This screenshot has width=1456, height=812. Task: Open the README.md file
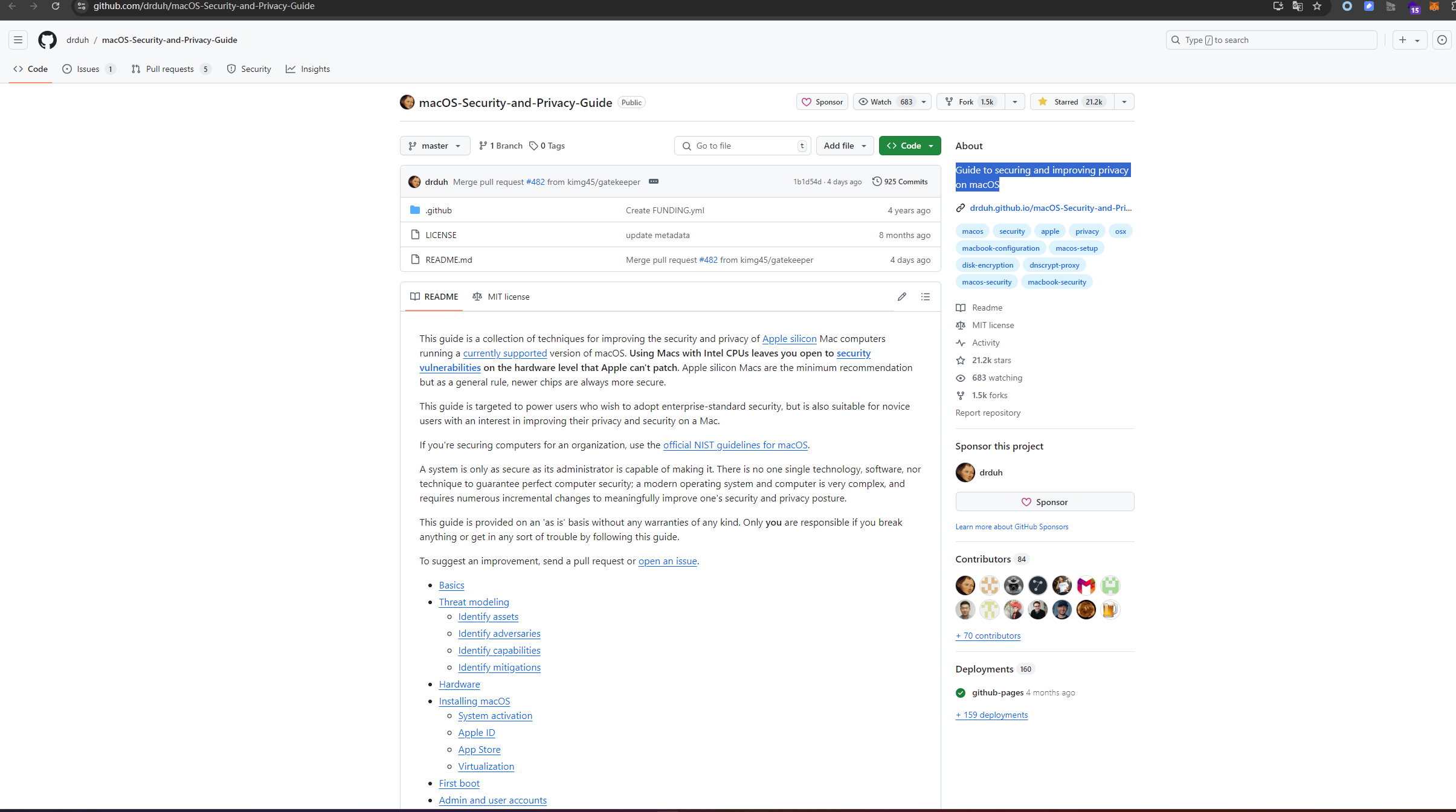click(449, 260)
